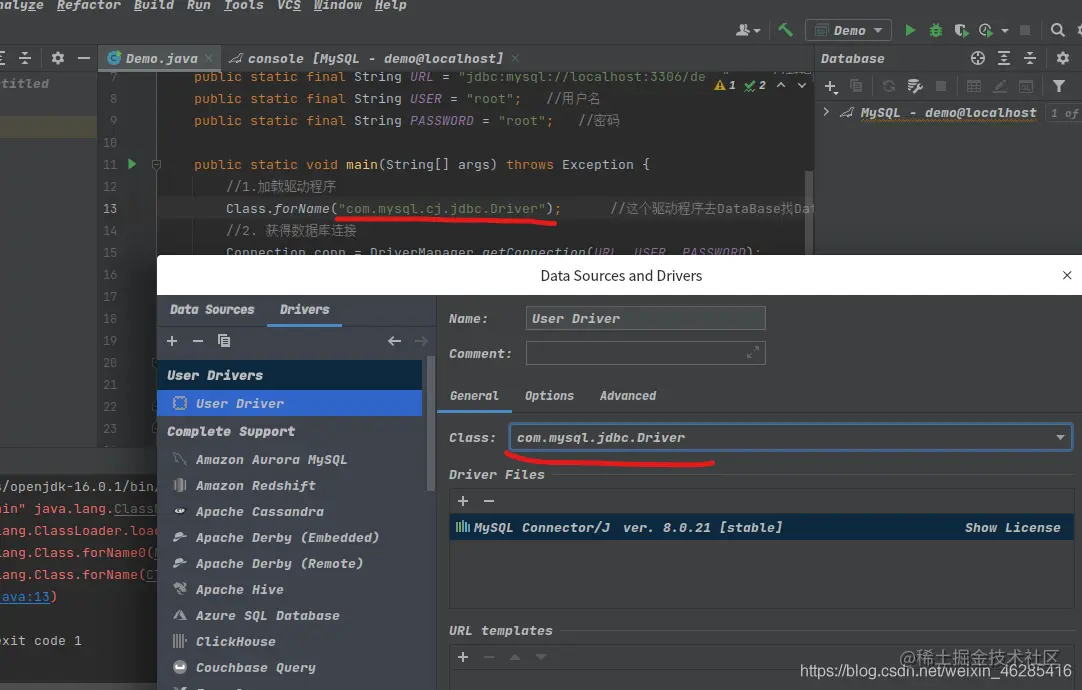1082x690 pixels.
Task: Open Database panel settings gear
Action: (x=1063, y=58)
